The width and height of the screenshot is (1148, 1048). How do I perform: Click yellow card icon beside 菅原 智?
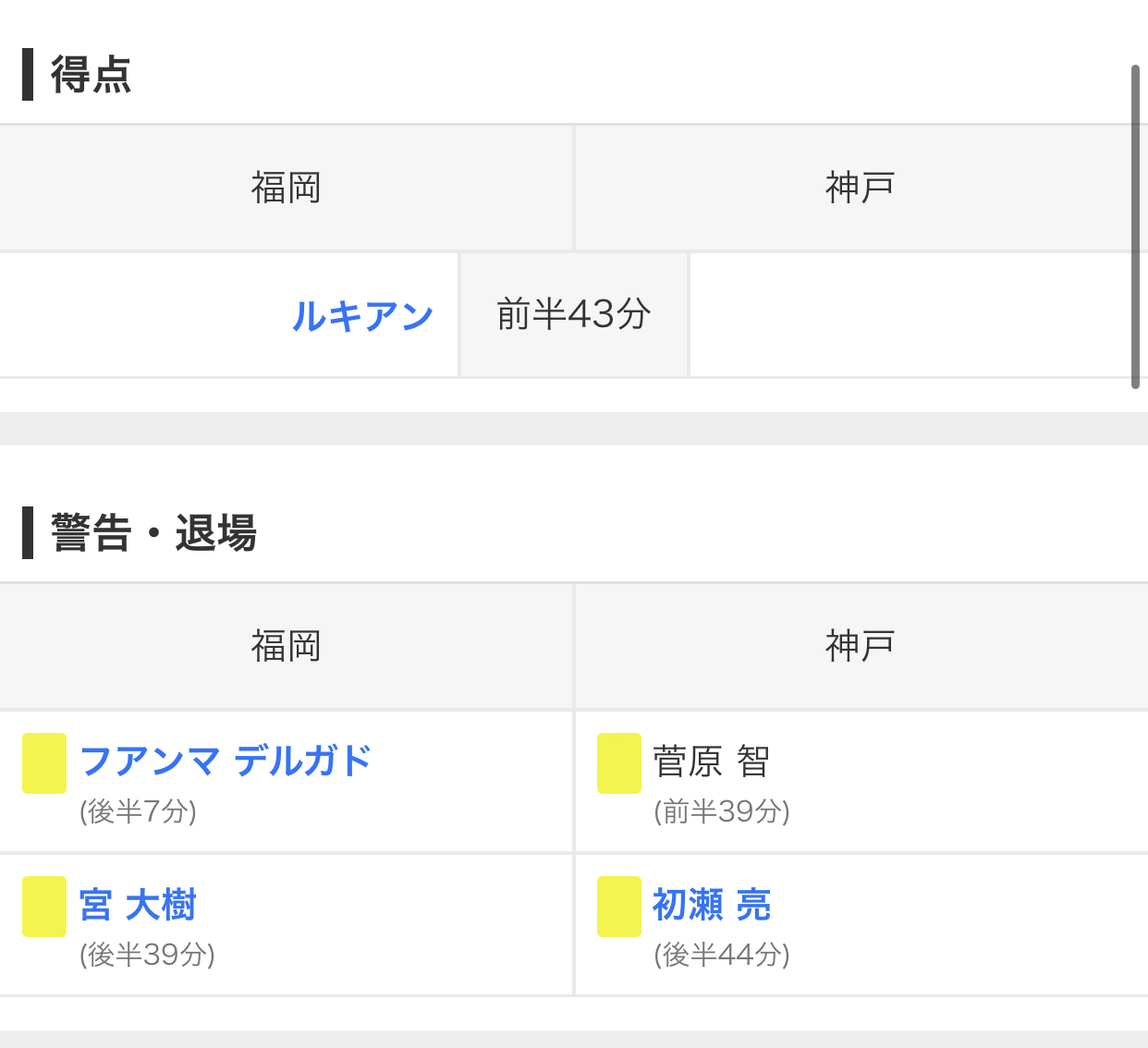pyautogui.click(x=619, y=763)
